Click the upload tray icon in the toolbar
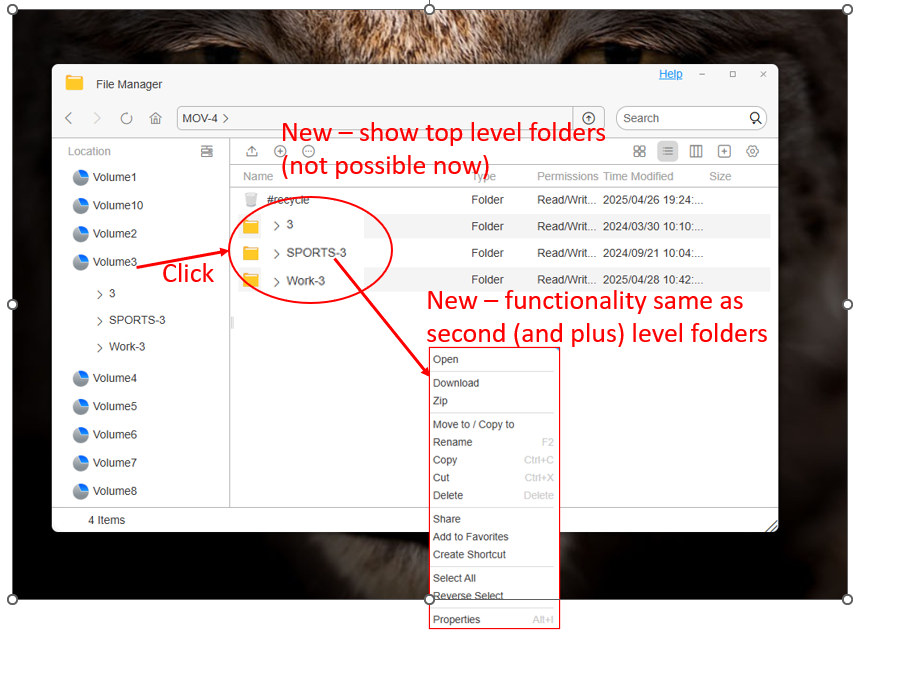Screen dimensions: 911x689 pyautogui.click(x=252, y=152)
